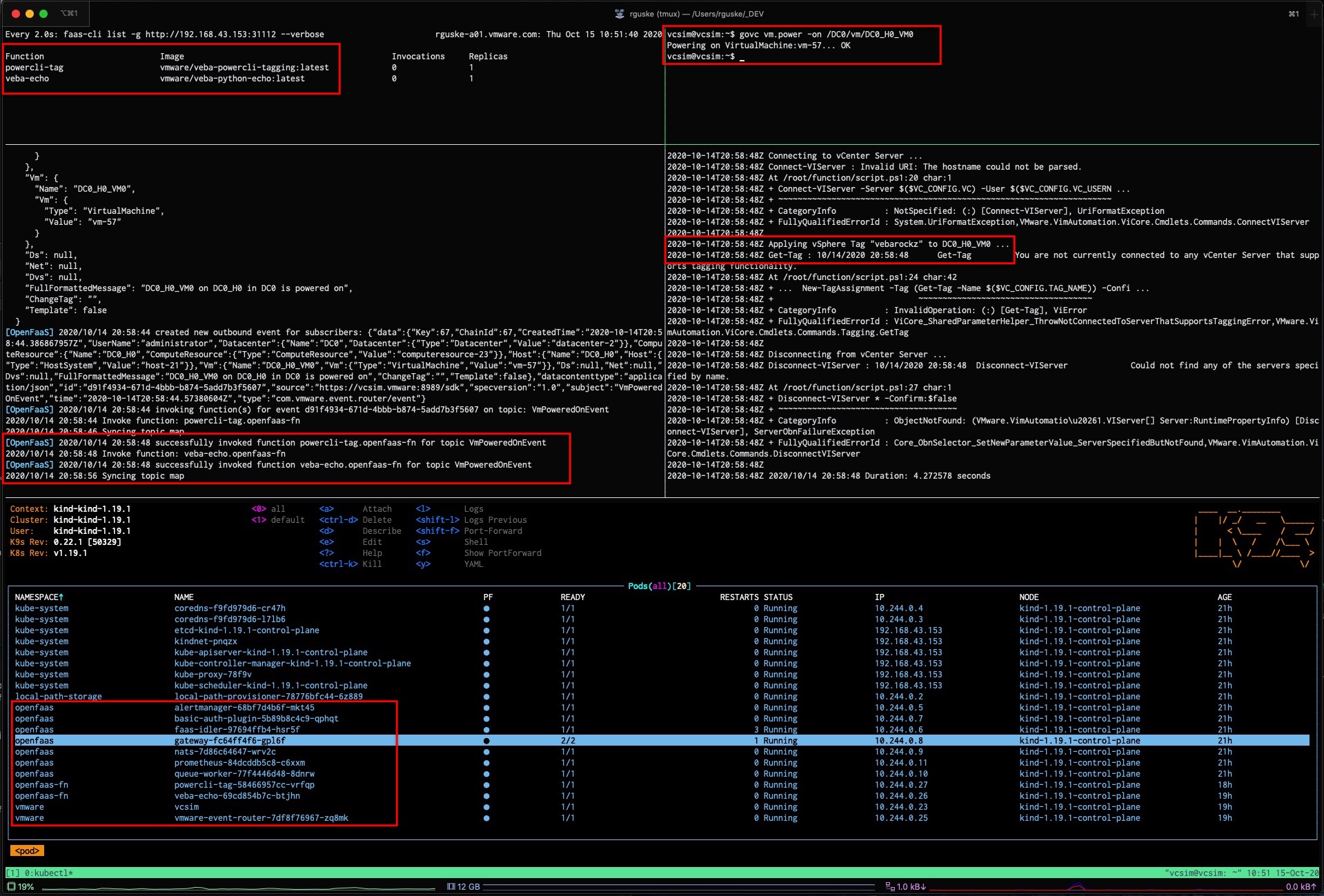Click the govc vm.power command line
The image size is (1324, 896).
[790, 34]
